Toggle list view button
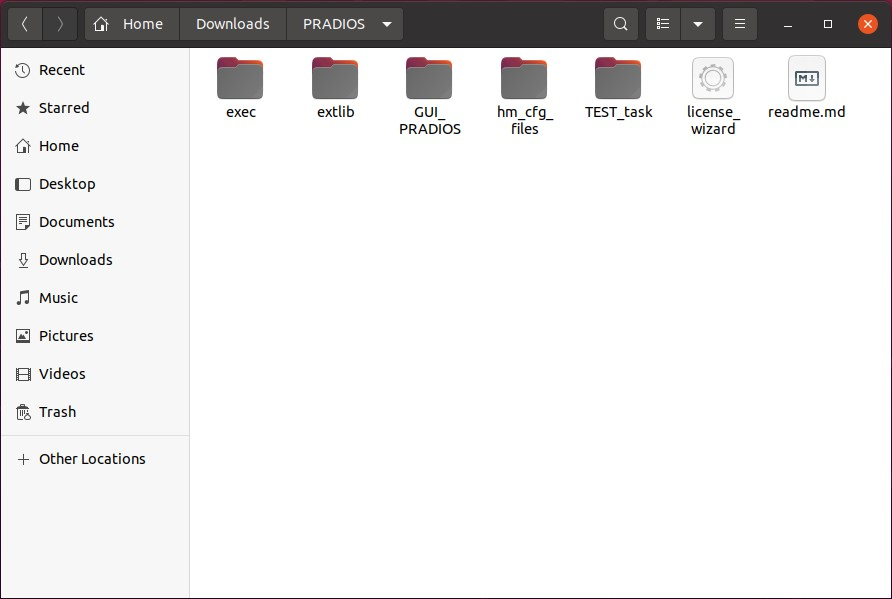Screen dimensions: 892x599 [663, 24]
